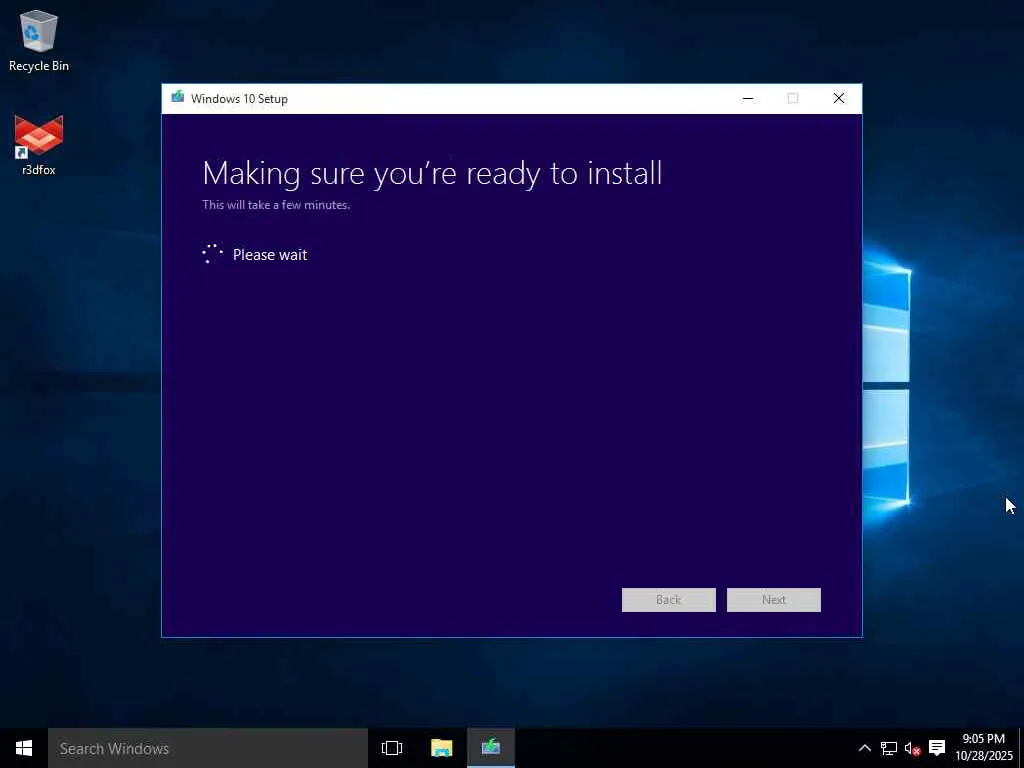Click the Show Desktop strip

pyautogui.click(x=1021, y=748)
